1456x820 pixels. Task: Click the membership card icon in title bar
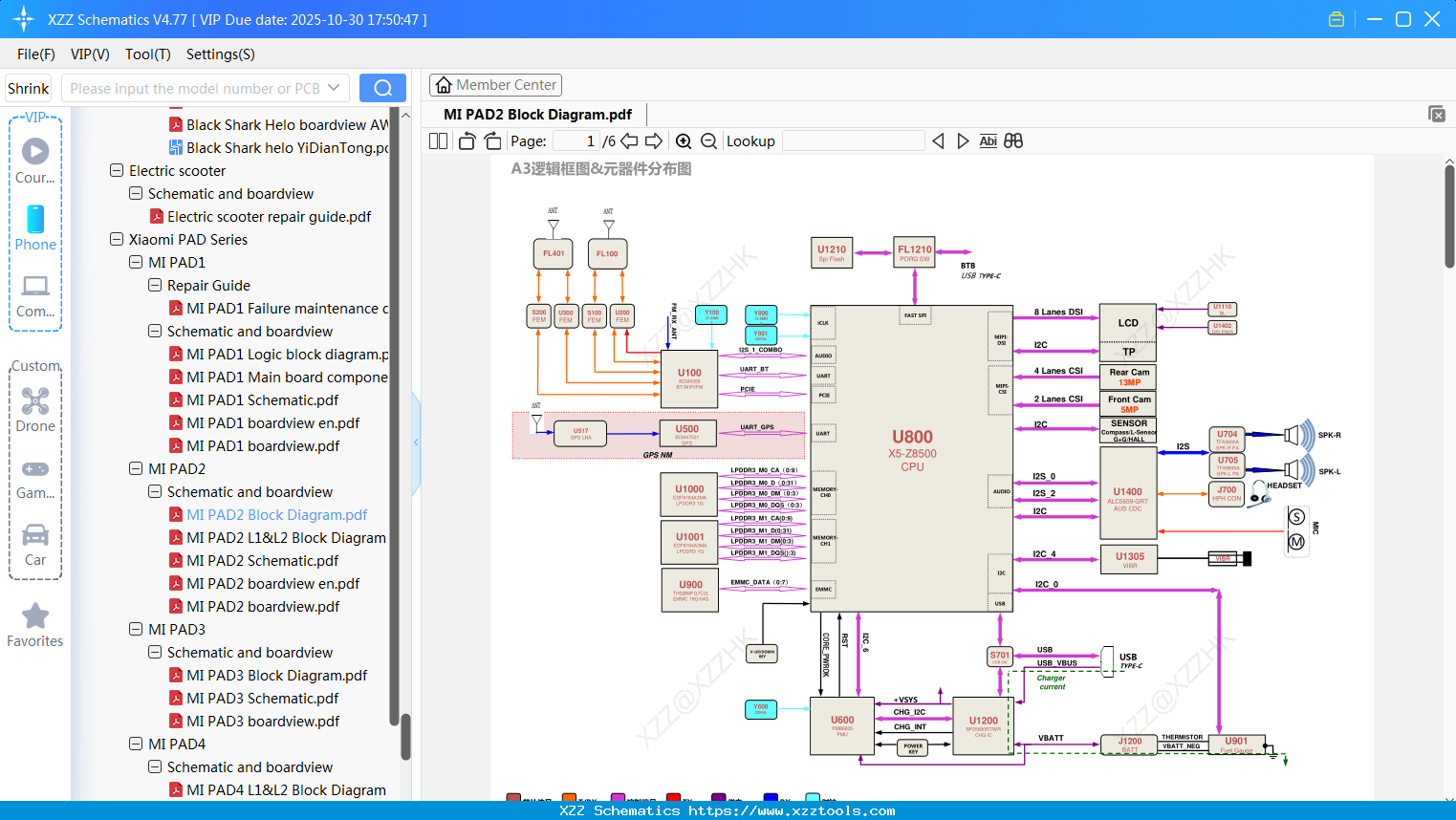pyautogui.click(x=1336, y=18)
